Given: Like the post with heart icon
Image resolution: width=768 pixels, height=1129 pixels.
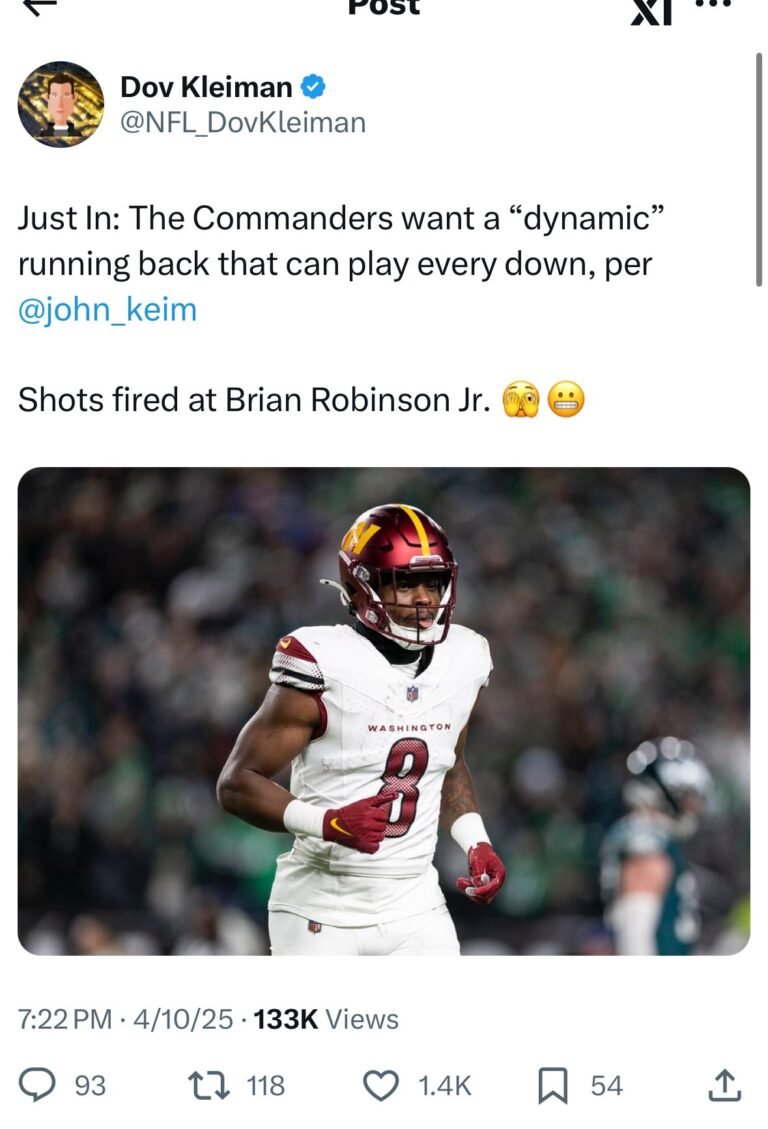Looking at the screenshot, I should tap(381, 1085).
